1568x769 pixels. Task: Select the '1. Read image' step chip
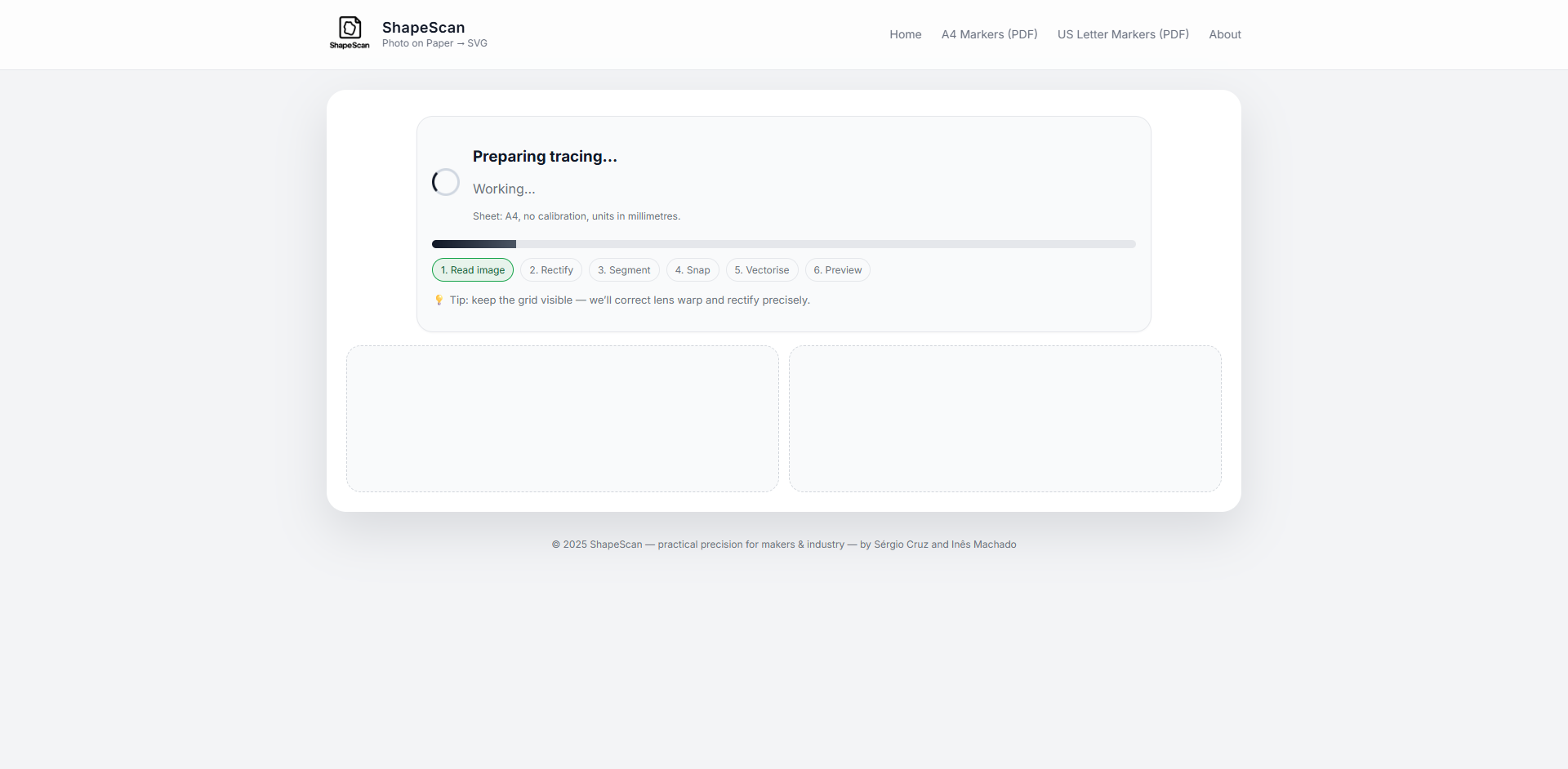pyautogui.click(x=473, y=270)
